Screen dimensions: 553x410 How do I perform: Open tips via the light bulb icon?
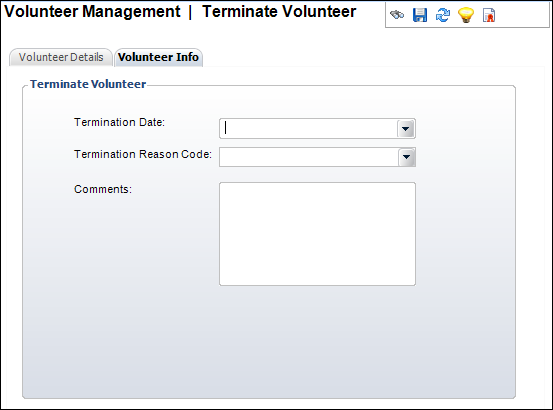(466, 15)
